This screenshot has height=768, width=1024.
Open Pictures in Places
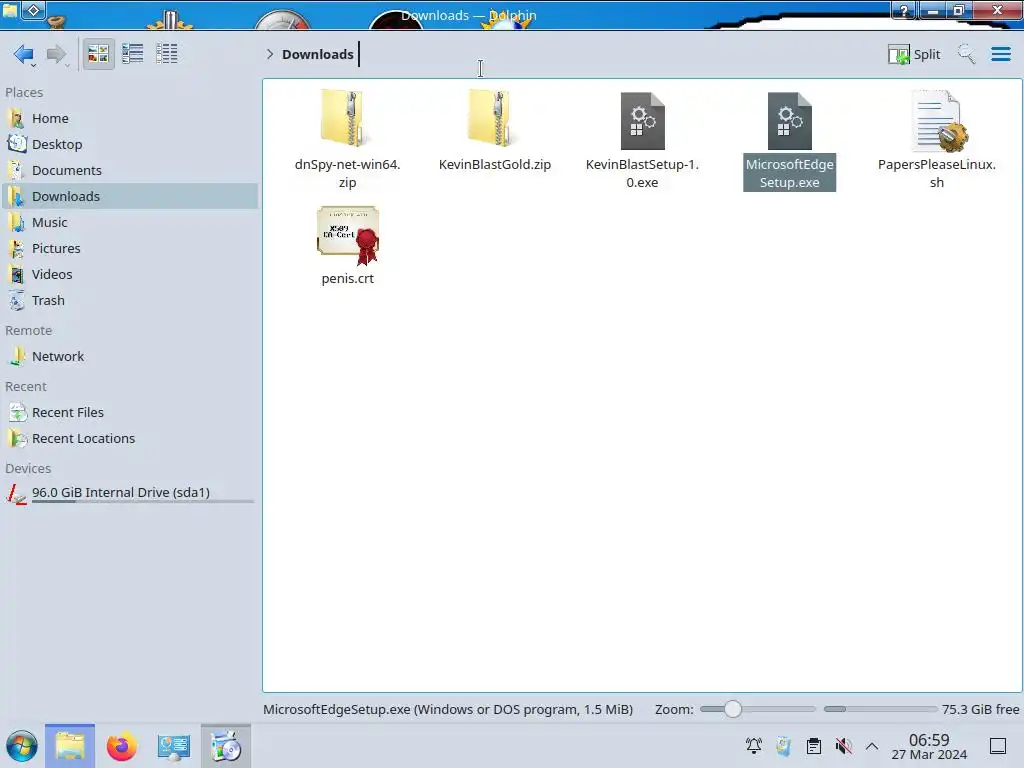point(129,249)
